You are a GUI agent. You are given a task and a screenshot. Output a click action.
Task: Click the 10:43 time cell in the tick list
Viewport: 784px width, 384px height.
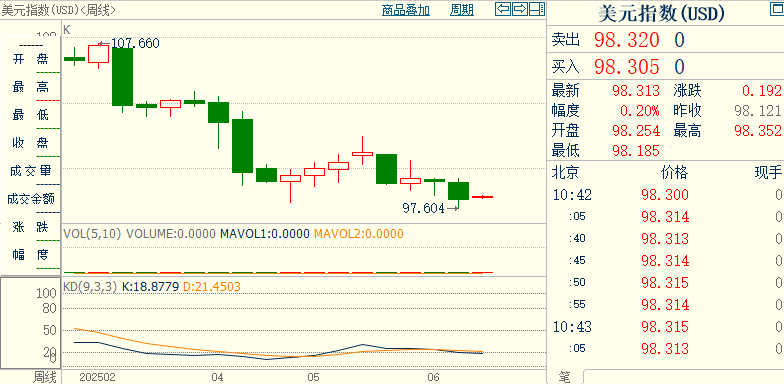click(x=572, y=327)
